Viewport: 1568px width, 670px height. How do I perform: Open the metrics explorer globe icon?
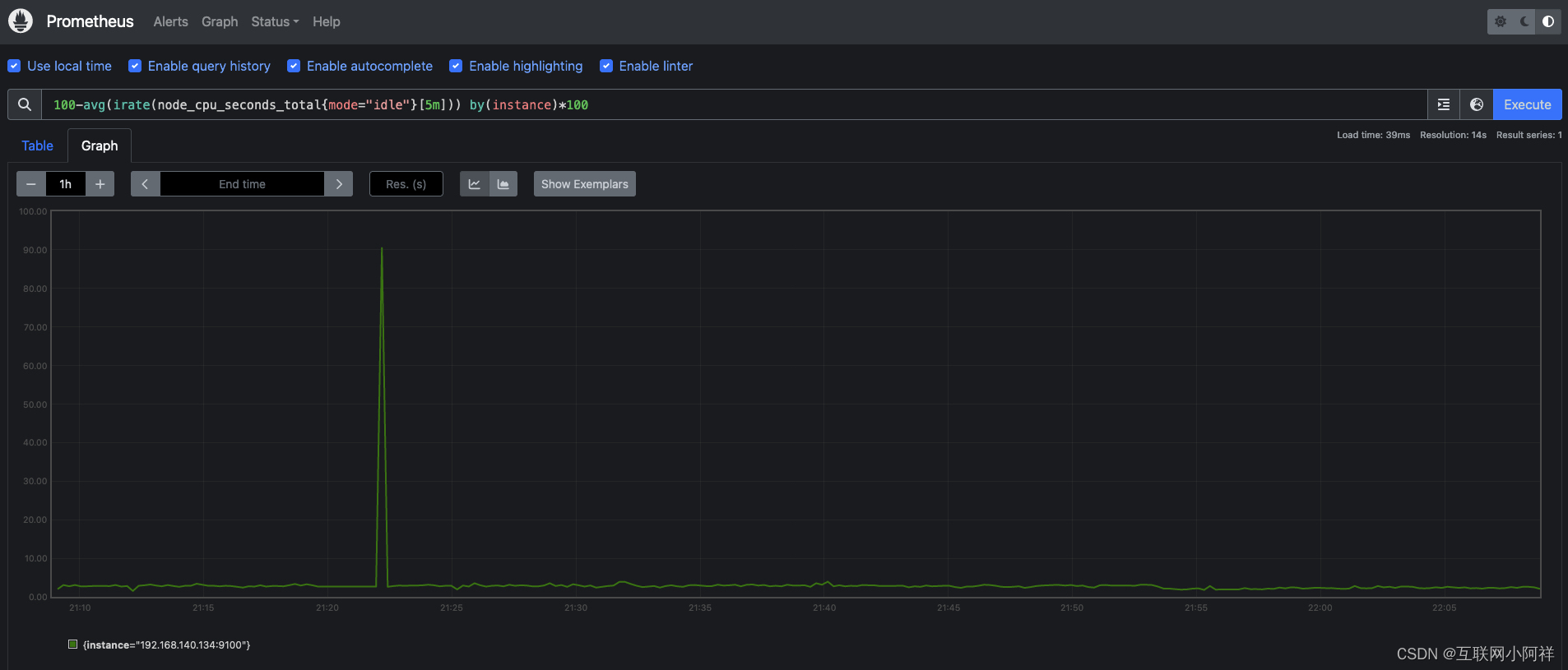1477,104
